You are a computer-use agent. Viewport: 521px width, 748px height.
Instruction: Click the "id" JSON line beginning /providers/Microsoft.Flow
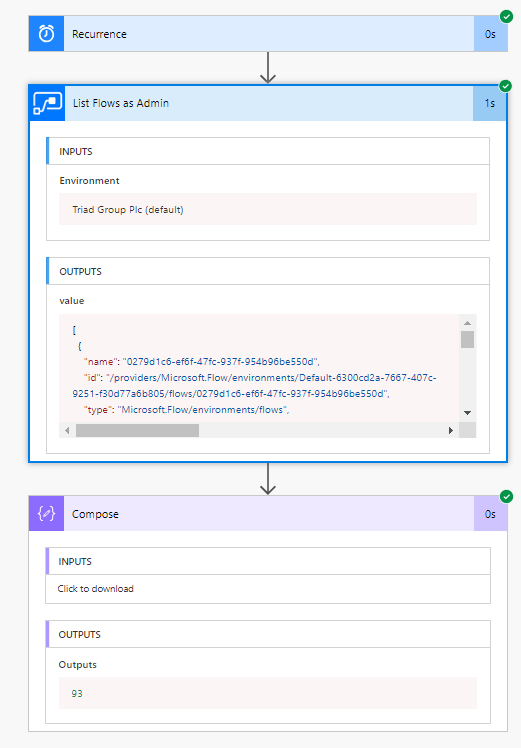[254, 385]
